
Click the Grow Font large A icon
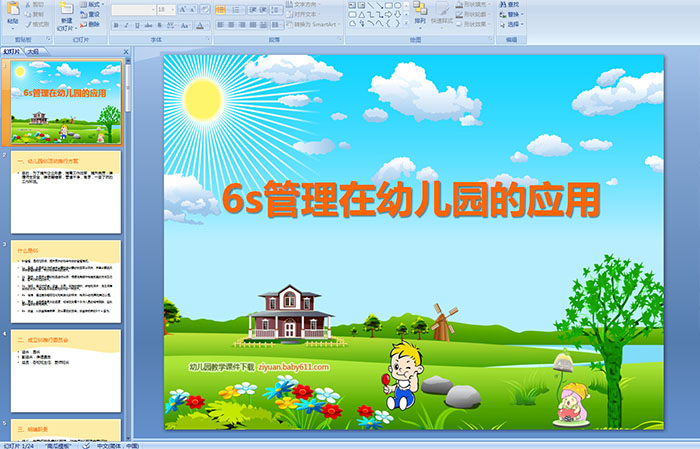[183, 9]
